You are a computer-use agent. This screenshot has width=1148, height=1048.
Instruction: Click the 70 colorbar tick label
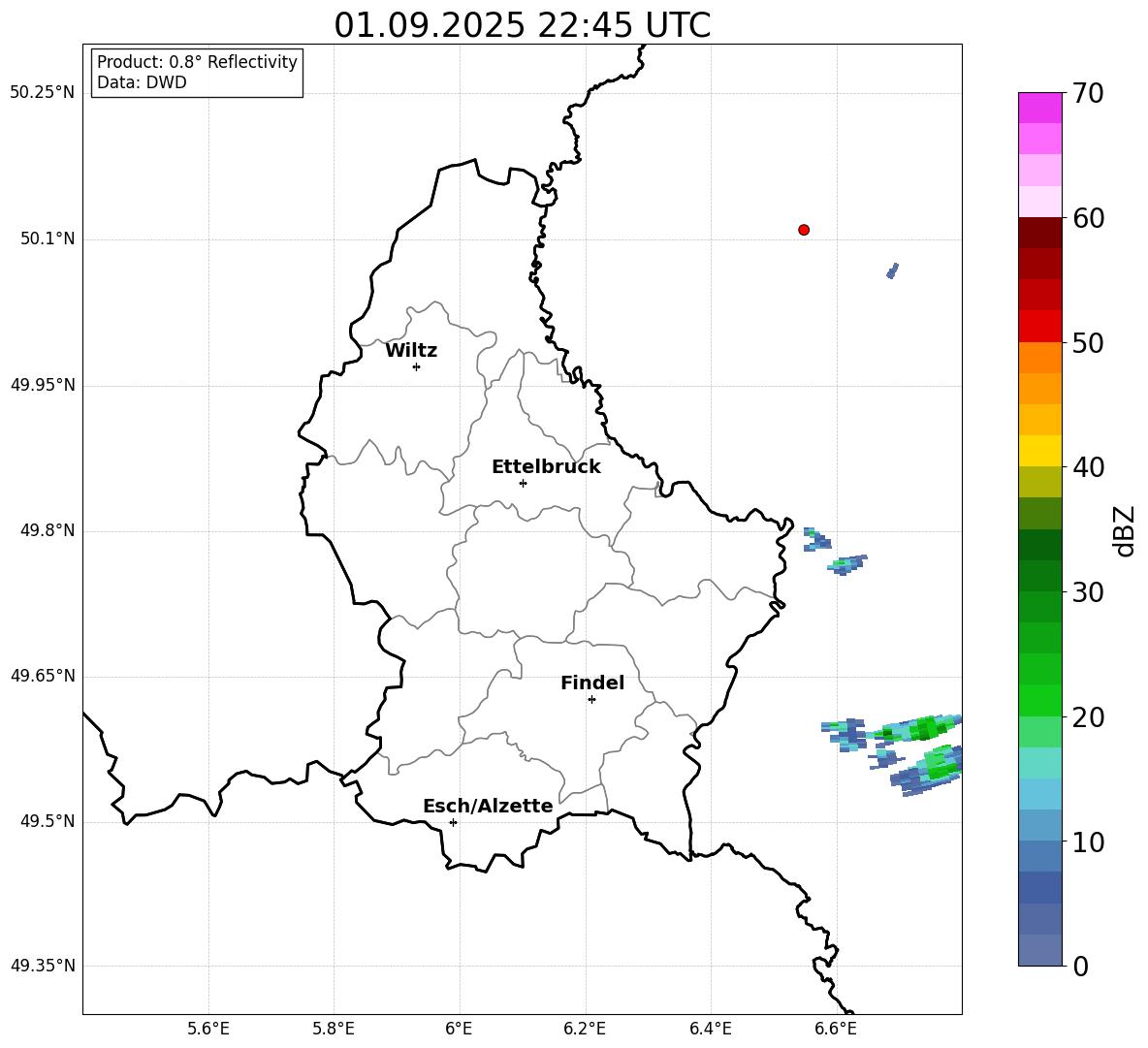[1088, 93]
